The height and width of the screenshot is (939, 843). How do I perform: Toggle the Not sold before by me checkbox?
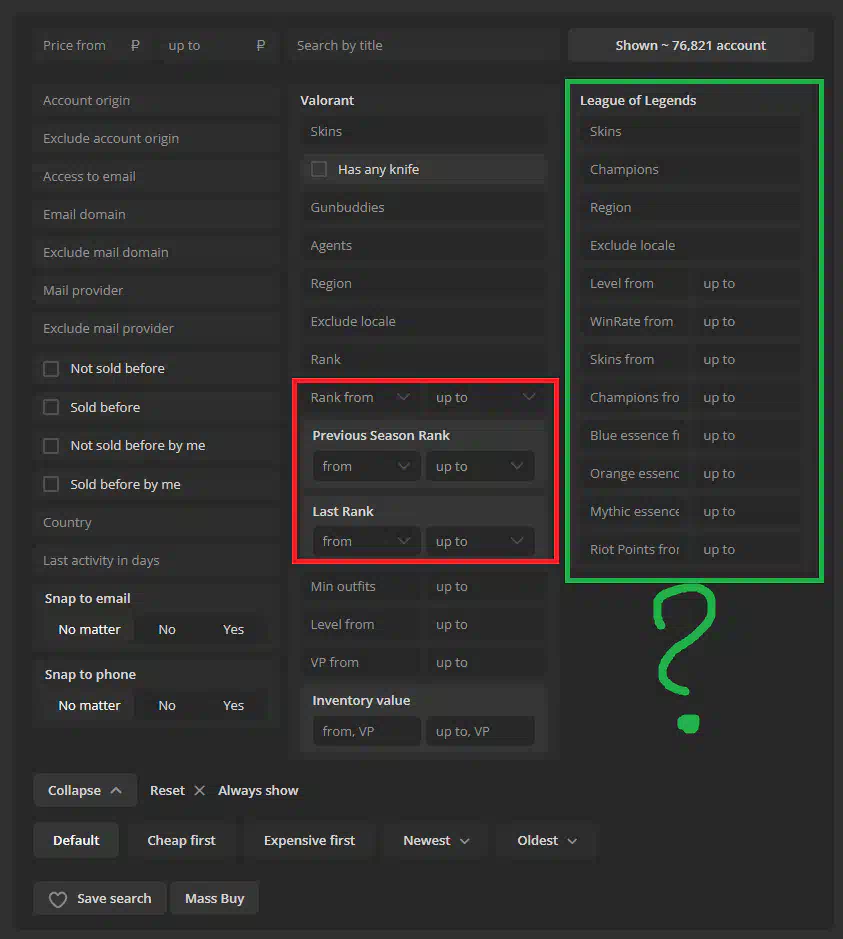(51, 446)
